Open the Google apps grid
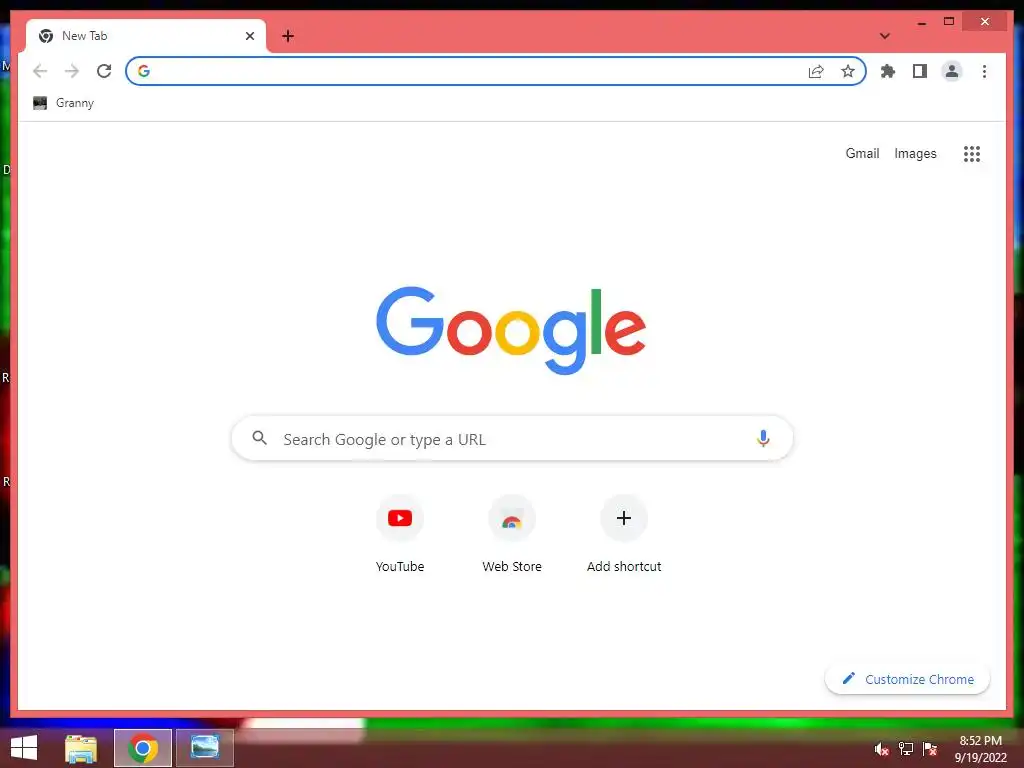This screenshot has height=768, width=1024. coord(972,154)
